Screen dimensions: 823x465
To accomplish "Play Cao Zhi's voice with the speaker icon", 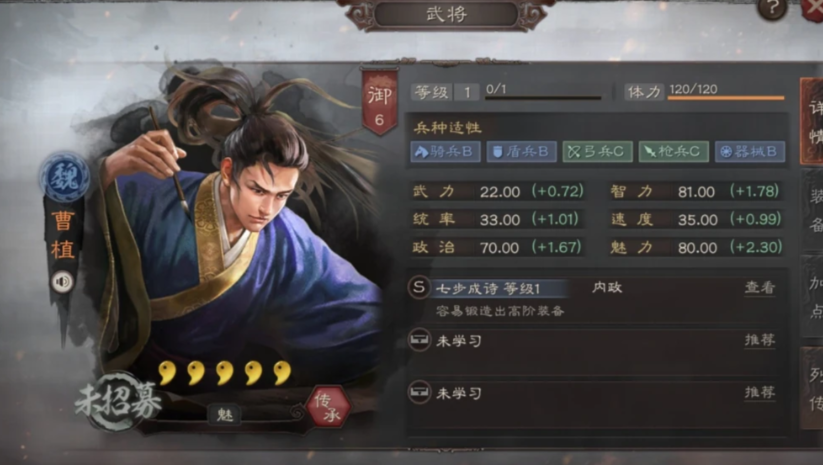I will pos(62,282).
